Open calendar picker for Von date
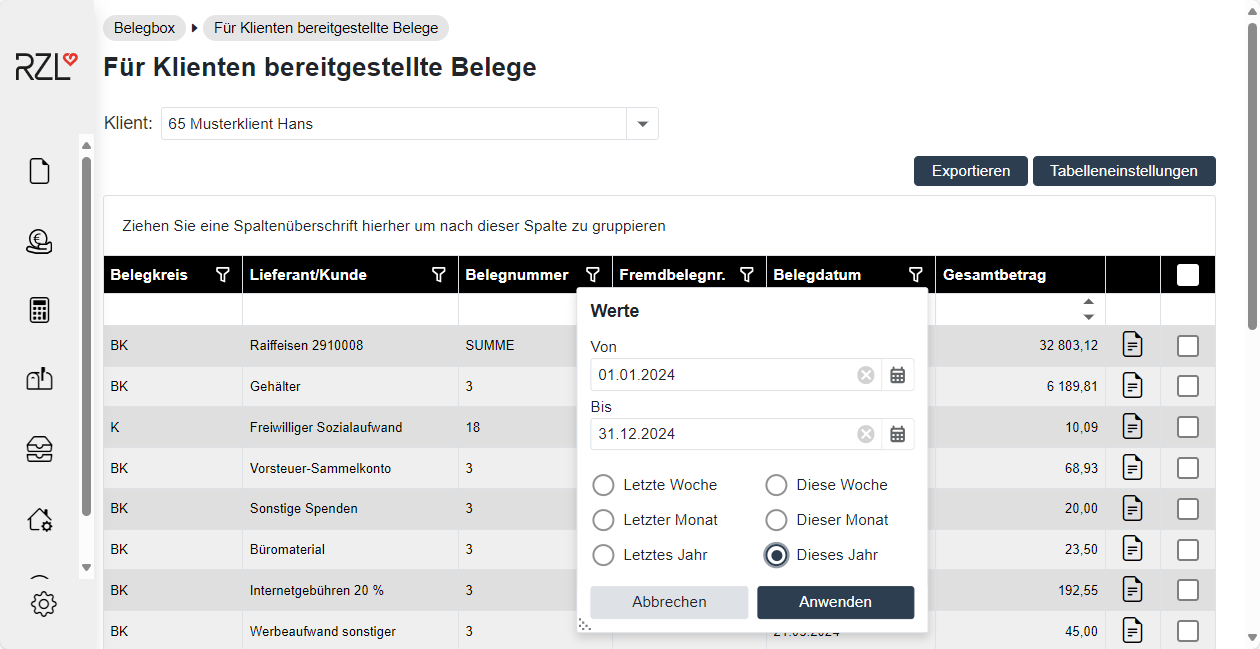 [x=898, y=375]
